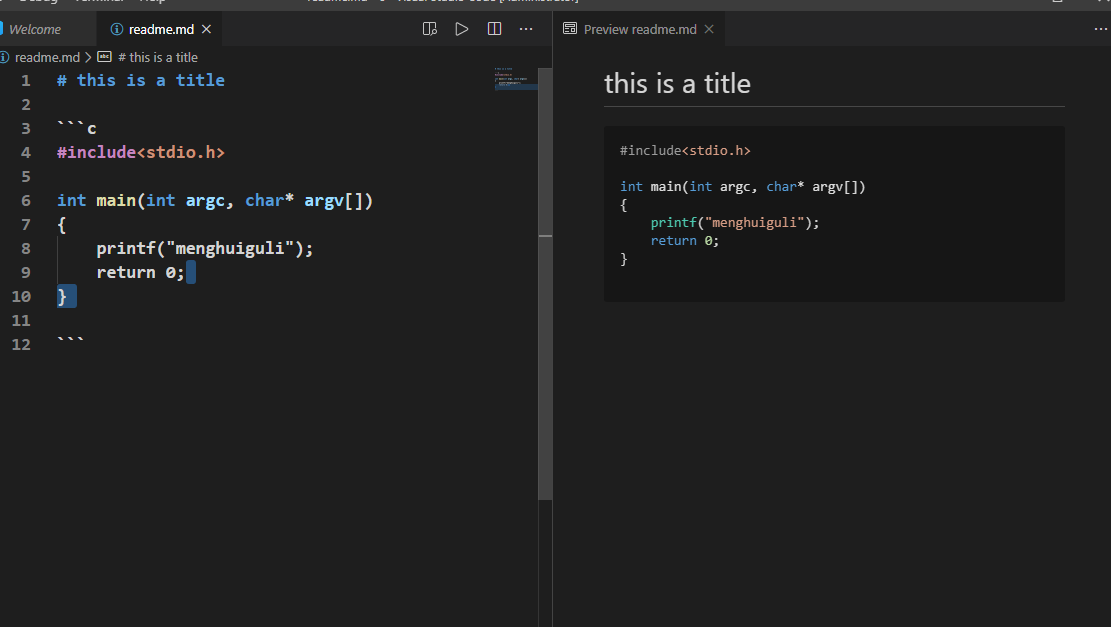1111x627 pixels.
Task: Click printf line in preview code block
Action: (x=735, y=222)
